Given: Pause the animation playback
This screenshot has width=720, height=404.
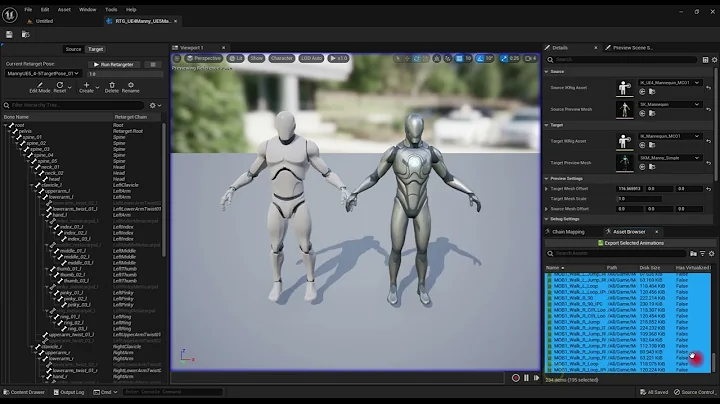Looking at the screenshot, I should click(x=526, y=378).
